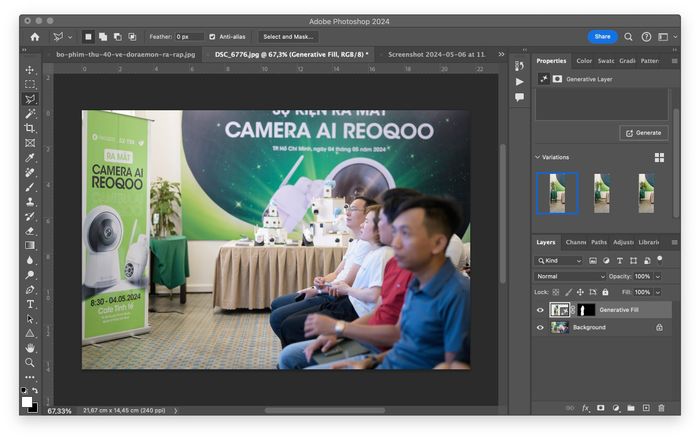Select the Triangle shape tool
The height and width of the screenshot is (439, 700).
click(30, 333)
